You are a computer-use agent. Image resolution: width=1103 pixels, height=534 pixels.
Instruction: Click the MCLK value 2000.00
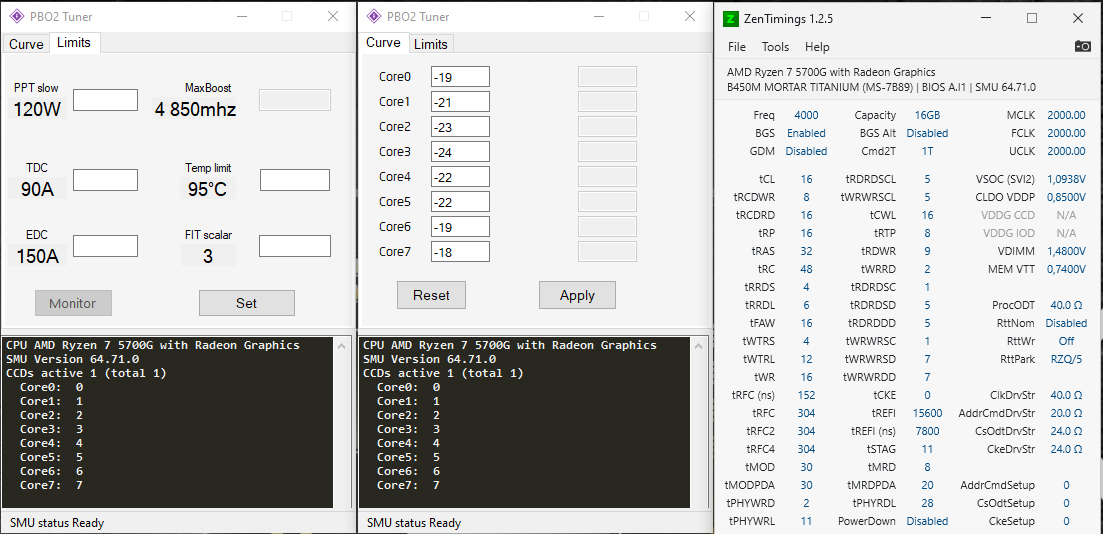point(1066,115)
